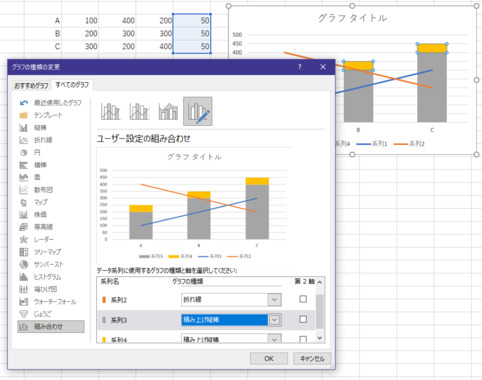
Task: Choose the マップ map chart category
Action: (x=33, y=202)
